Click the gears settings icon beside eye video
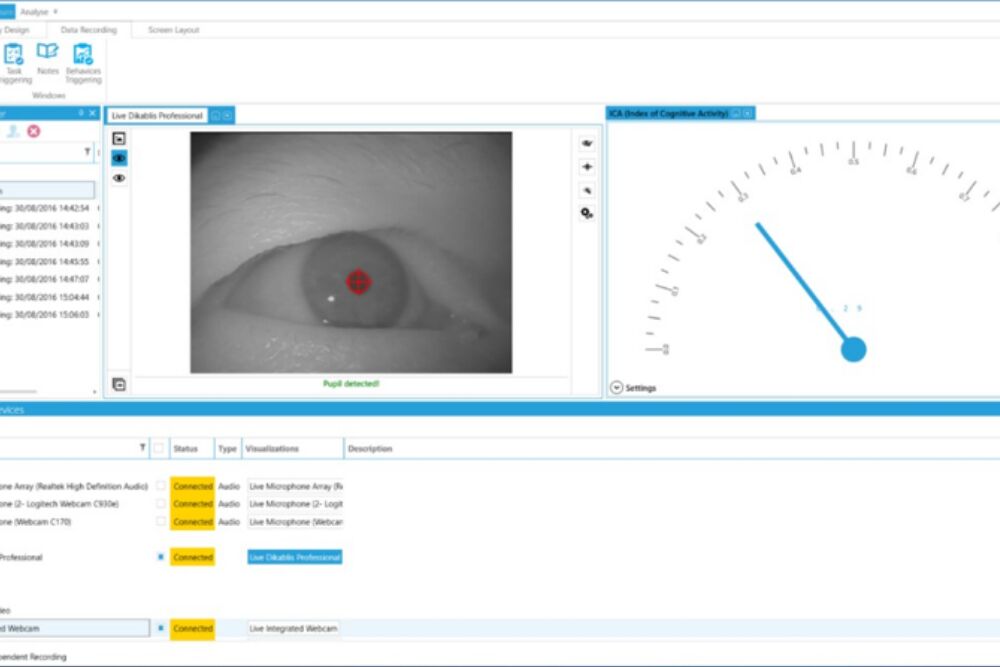This screenshot has height=667, width=1000. tap(587, 213)
